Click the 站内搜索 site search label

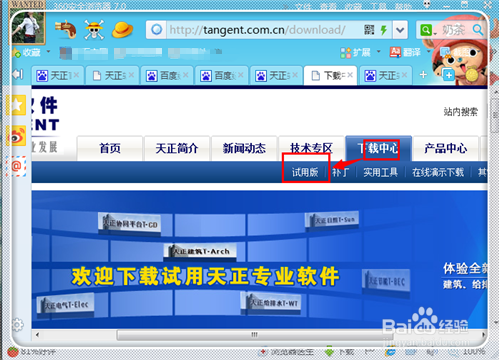pos(461,111)
